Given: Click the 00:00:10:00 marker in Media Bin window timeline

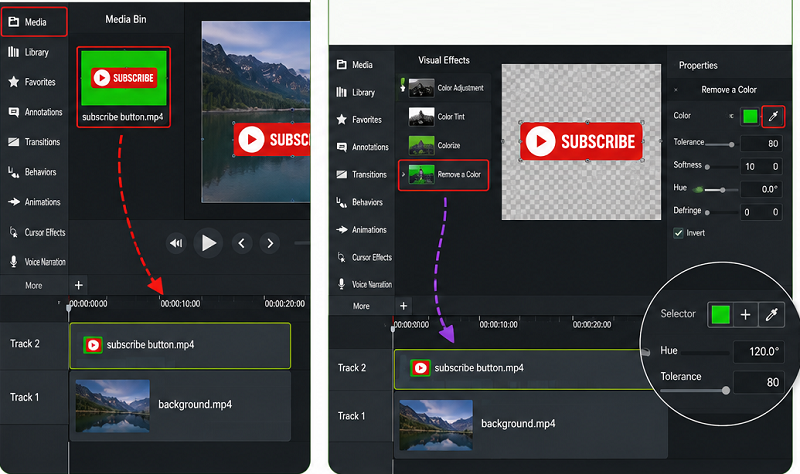Looking at the screenshot, I should click(180, 304).
